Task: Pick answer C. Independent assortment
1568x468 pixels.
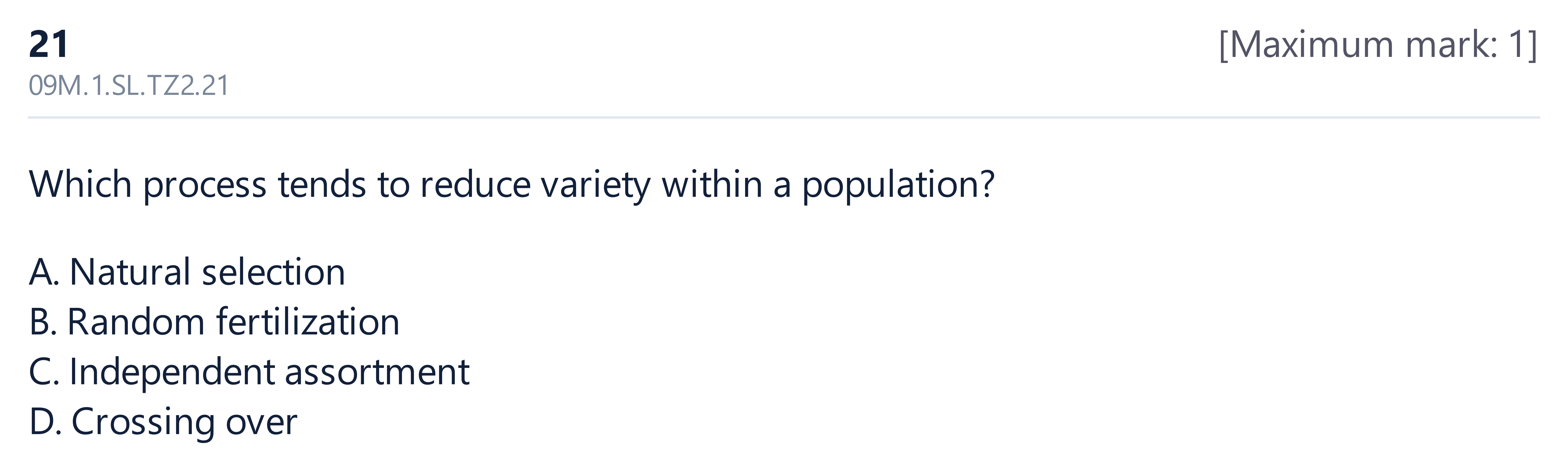Action: pos(249,372)
